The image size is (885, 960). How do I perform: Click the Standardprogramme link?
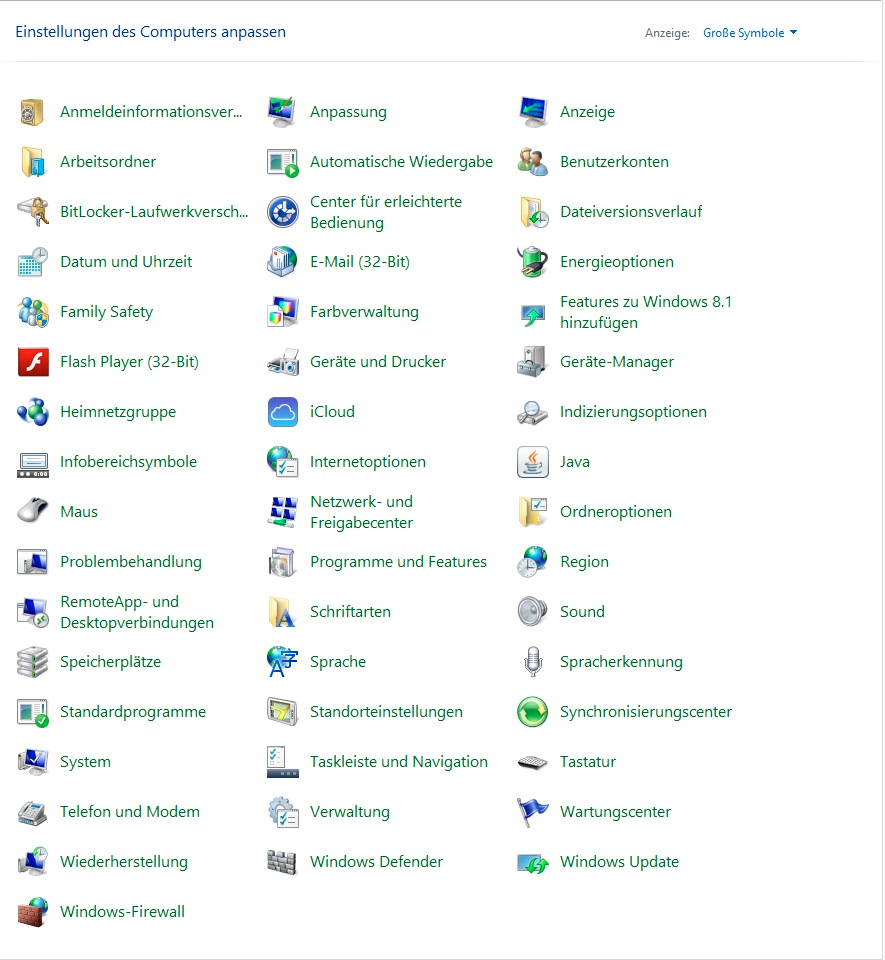pos(133,712)
